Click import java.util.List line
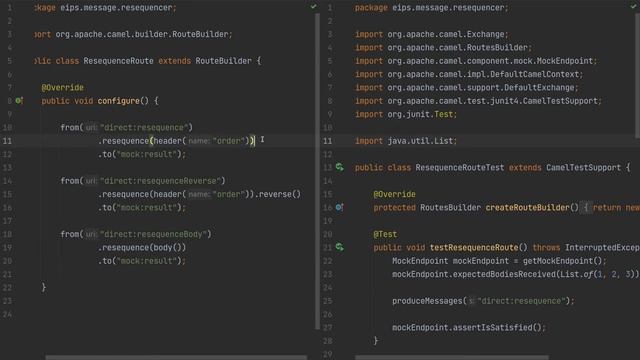Screen dimensions: 640x360 coord(406,141)
